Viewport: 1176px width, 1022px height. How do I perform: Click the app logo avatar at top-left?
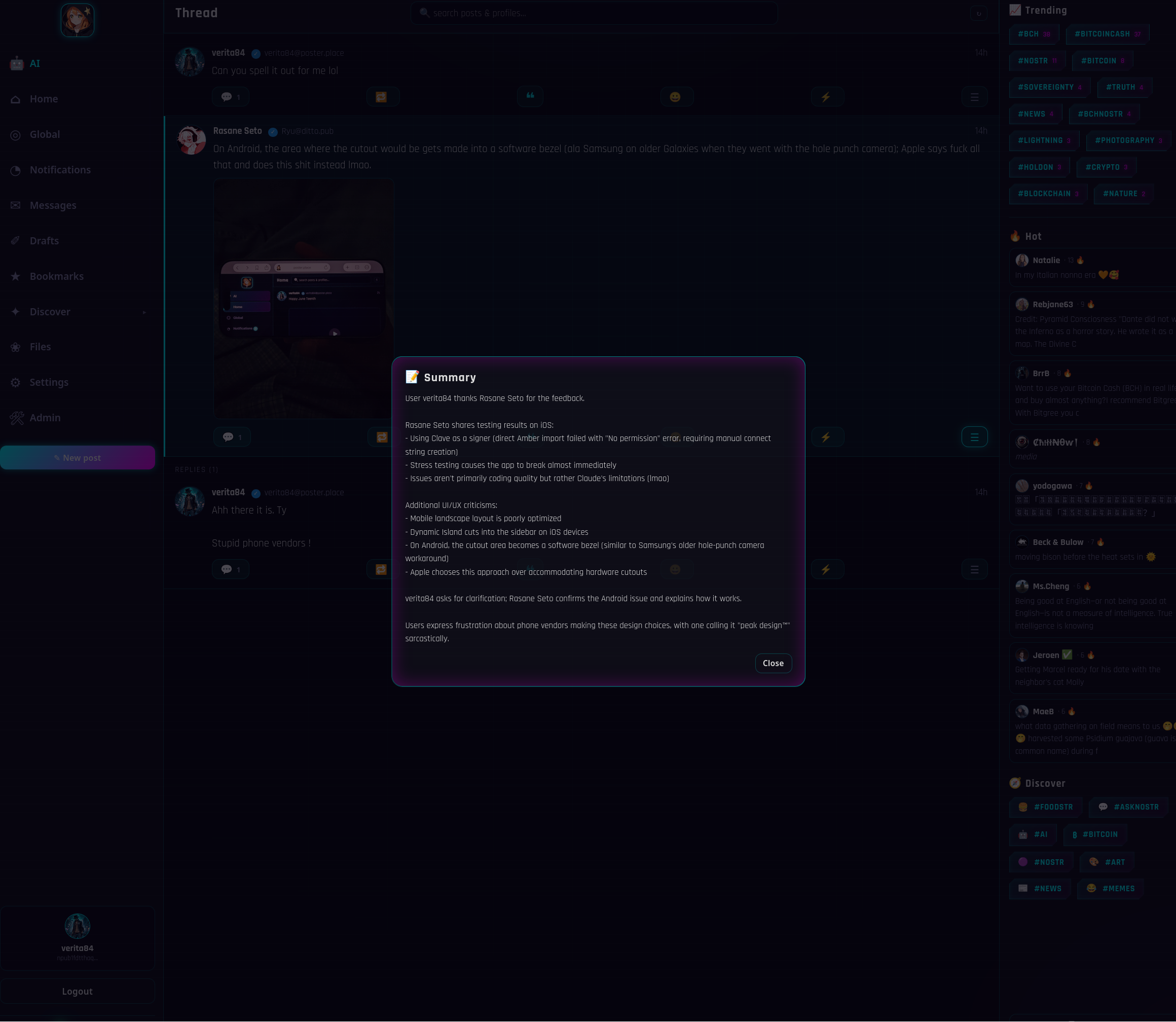[78, 20]
